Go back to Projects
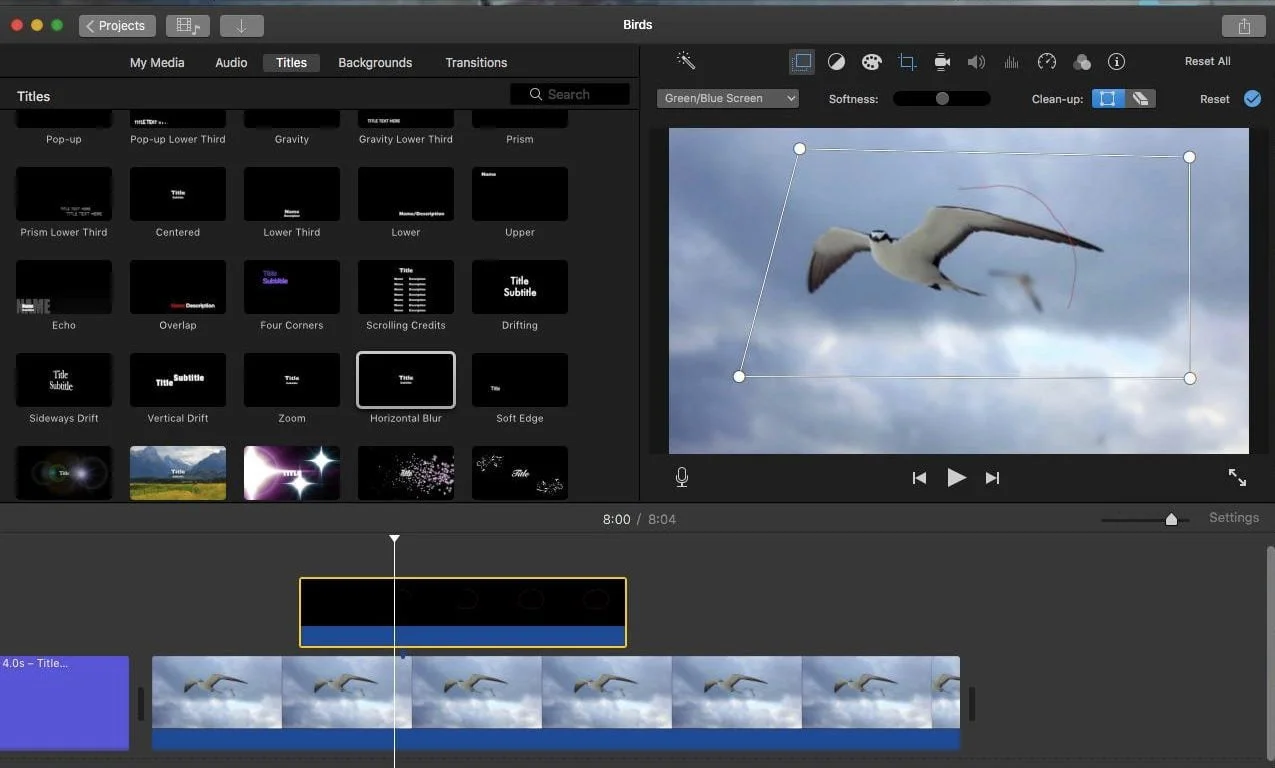The height and width of the screenshot is (768, 1275). point(117,26)
